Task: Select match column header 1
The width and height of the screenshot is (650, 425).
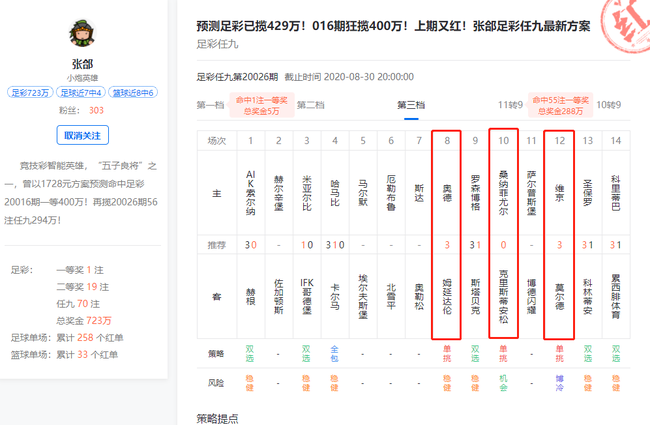Action: pos(251,141)
